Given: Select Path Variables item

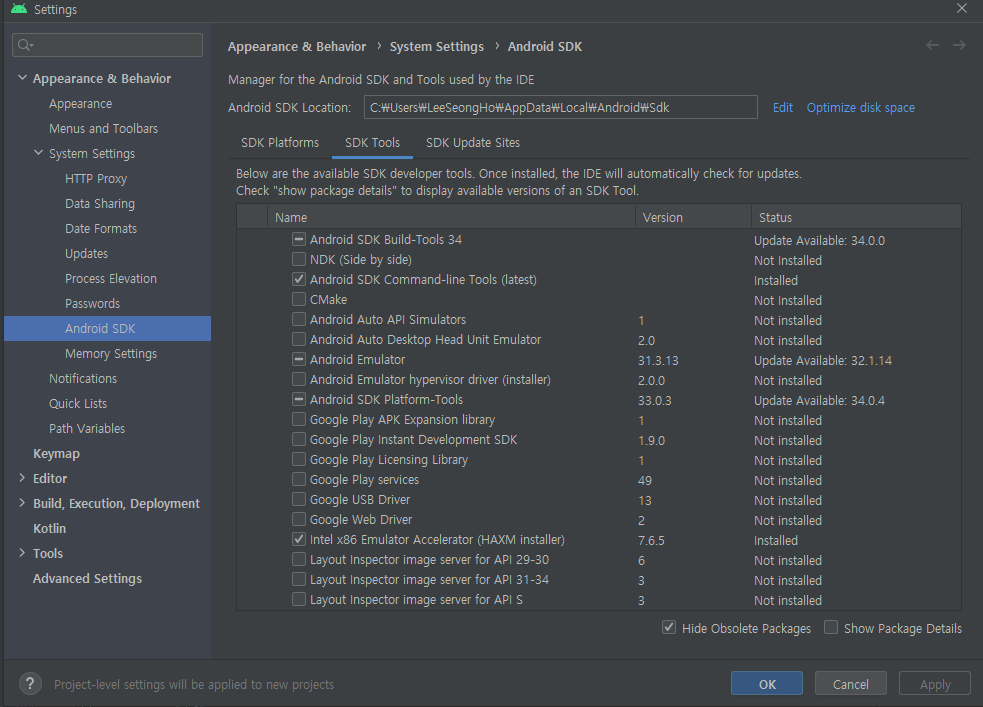Looking at the screenshot, I should coord(87,429).
